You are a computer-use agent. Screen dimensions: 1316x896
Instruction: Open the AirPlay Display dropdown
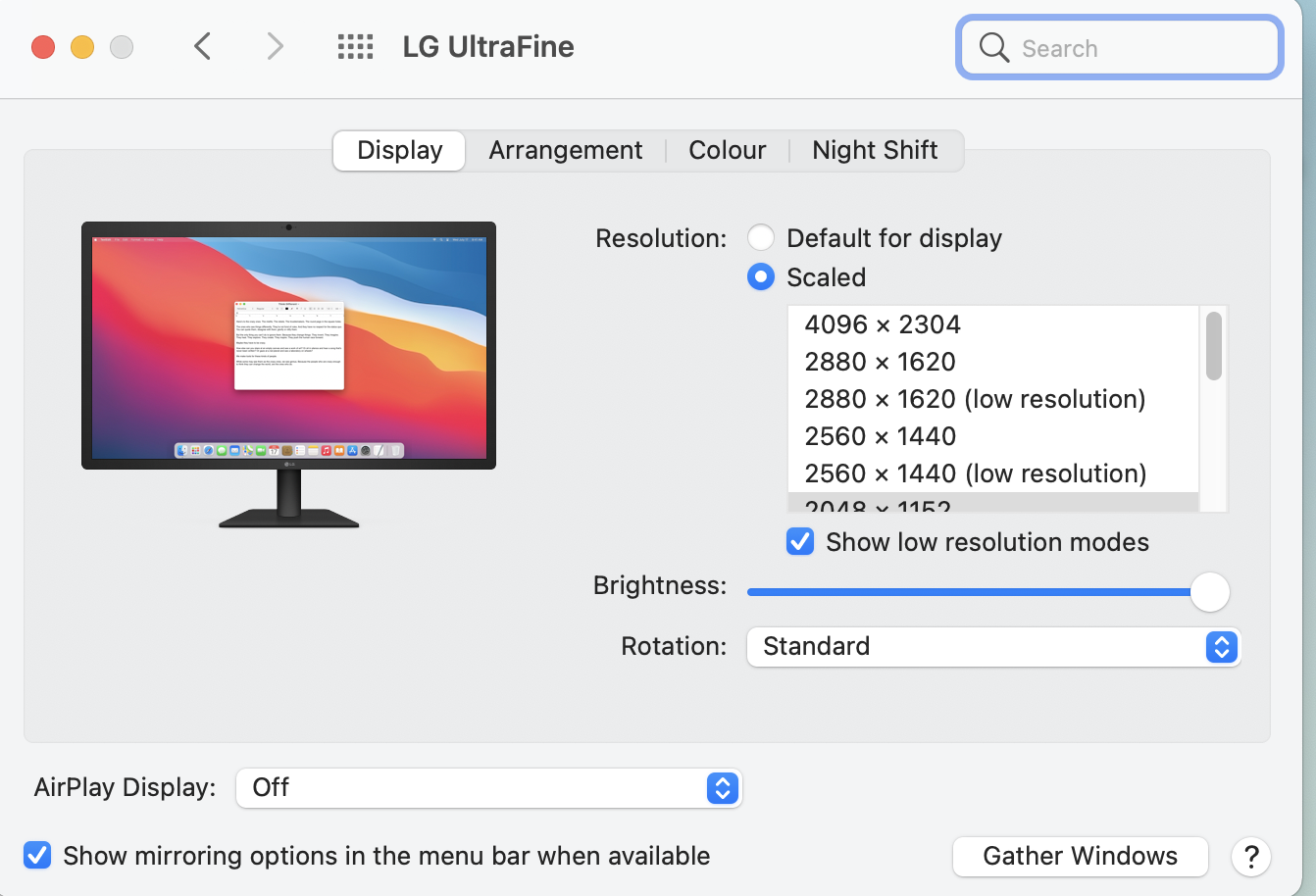pos(488,788)
